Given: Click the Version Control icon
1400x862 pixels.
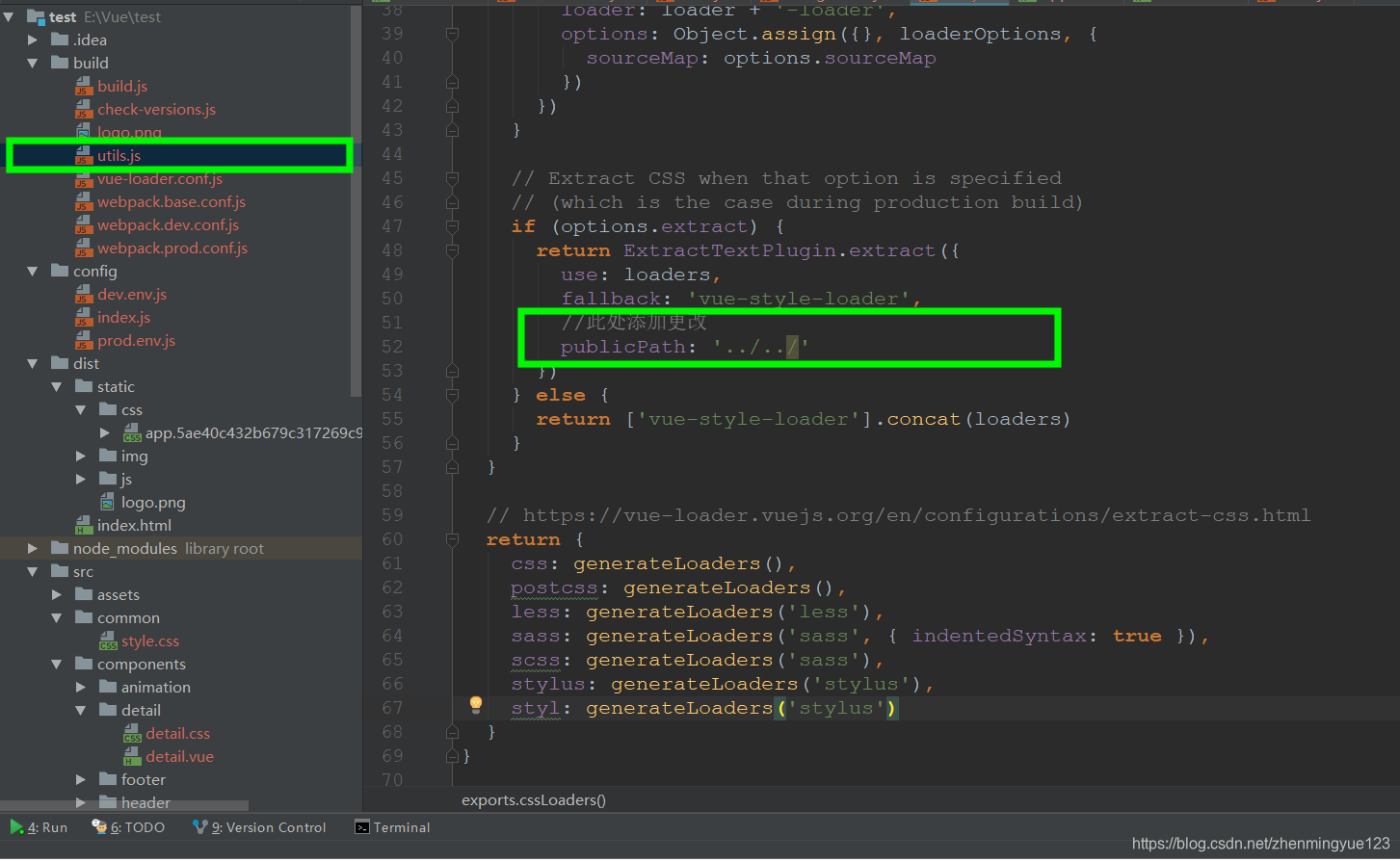Looking at the screenshot, I should (x=200, y=827).
